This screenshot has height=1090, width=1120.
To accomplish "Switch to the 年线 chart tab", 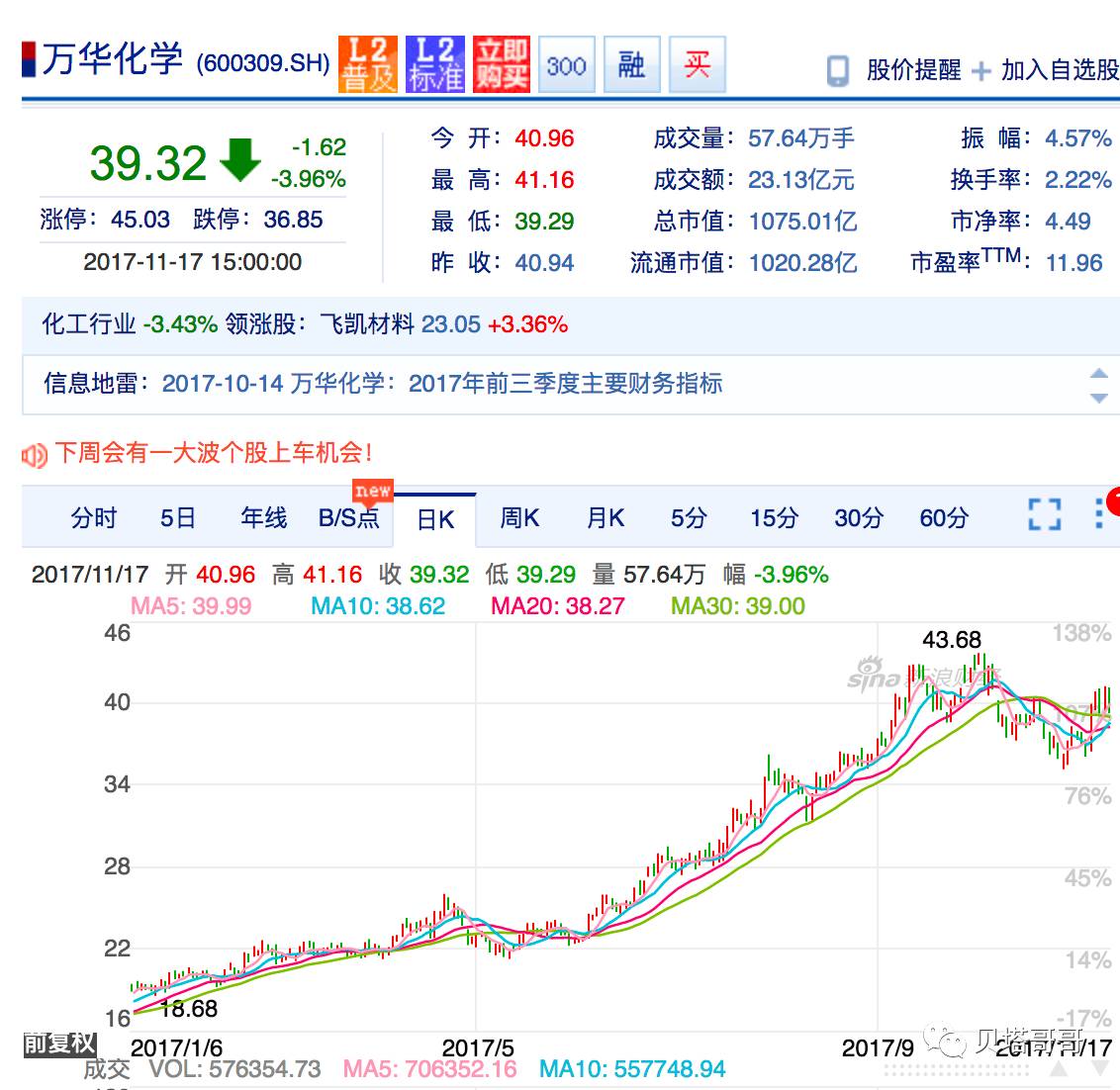I will (263, 518).
